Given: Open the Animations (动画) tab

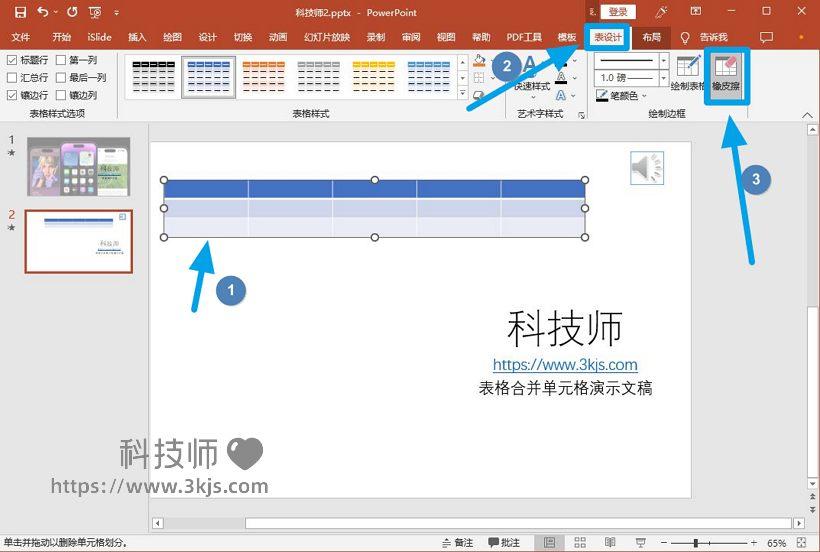Looking at the screenshot, I should click(x=278, y=37).
